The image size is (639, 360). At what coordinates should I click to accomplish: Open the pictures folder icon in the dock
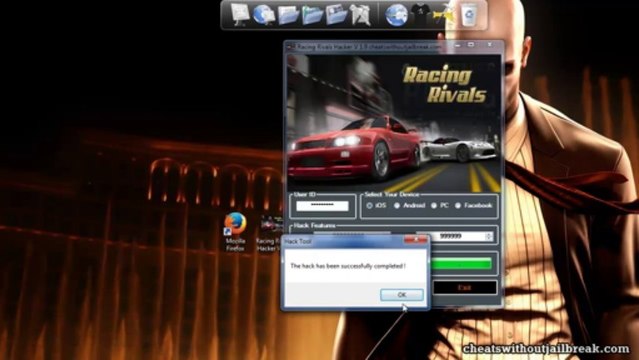click(337, 15)
